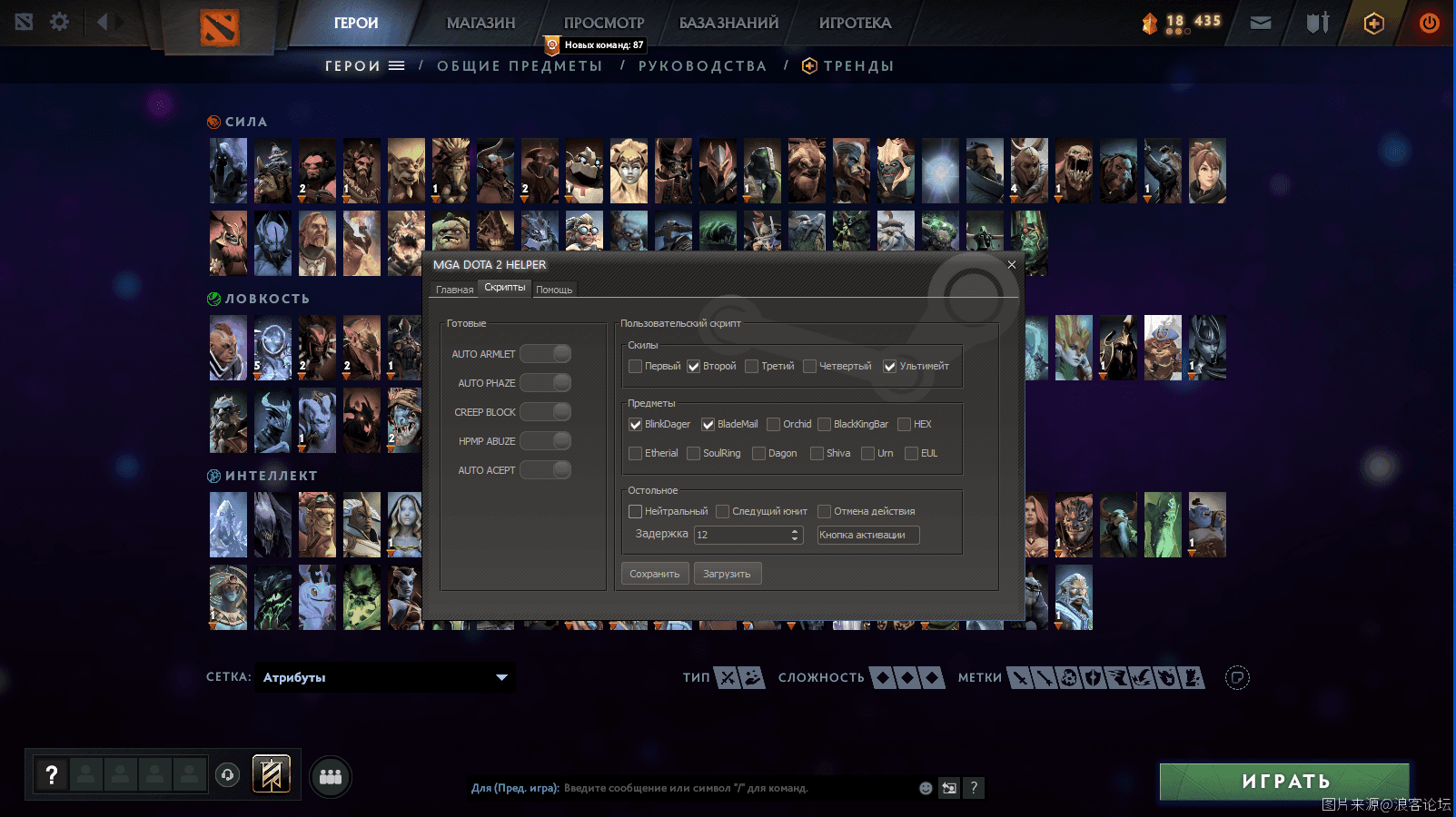Open the mail envelope icon
1456x817 pixels.
(x=1261, y=23)
